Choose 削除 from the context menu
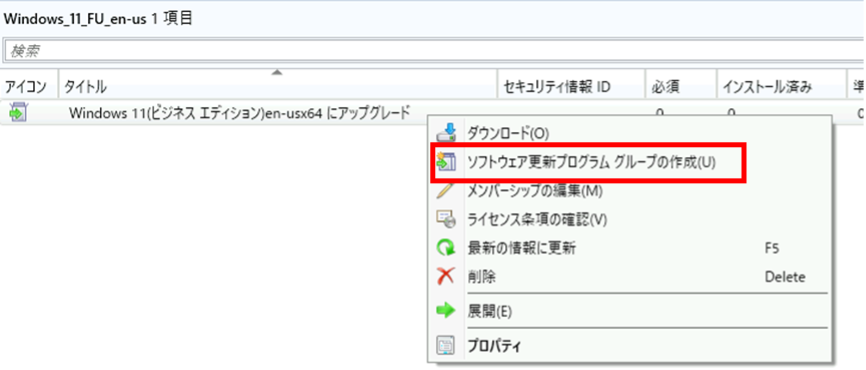This screenshot has height=370, width=866. click(x=630, y=277)
